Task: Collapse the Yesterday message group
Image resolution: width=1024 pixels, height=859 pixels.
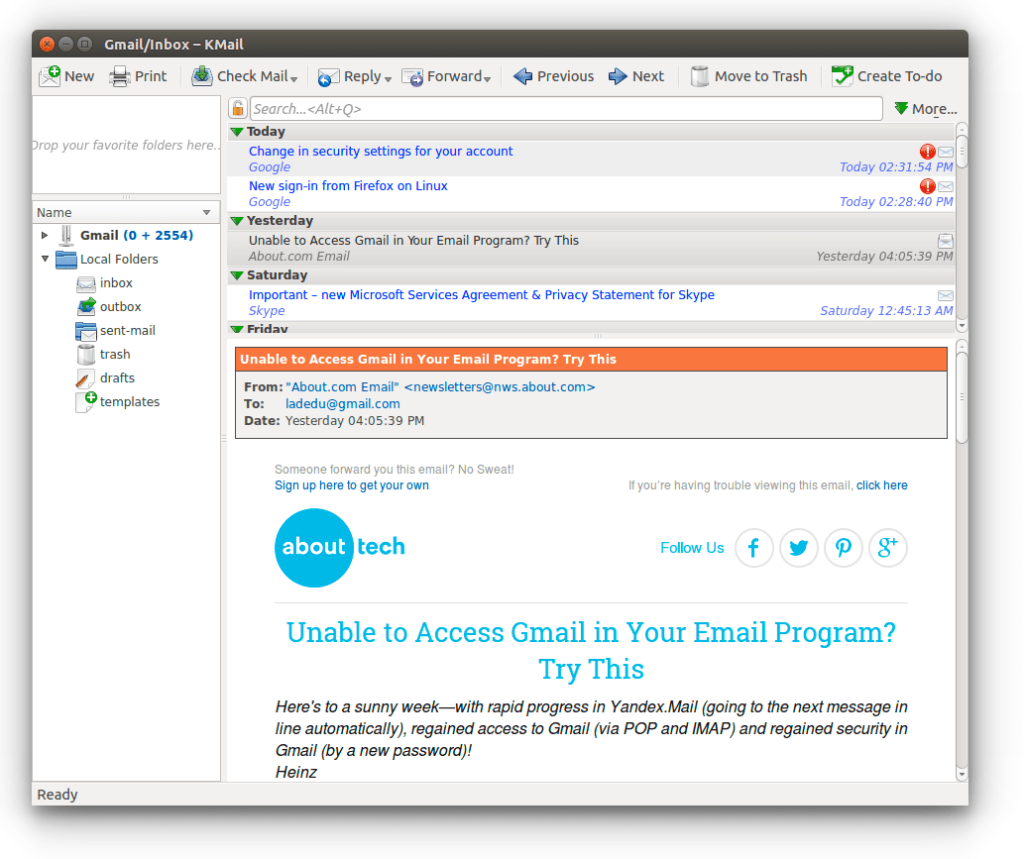Action: point(237,221)
